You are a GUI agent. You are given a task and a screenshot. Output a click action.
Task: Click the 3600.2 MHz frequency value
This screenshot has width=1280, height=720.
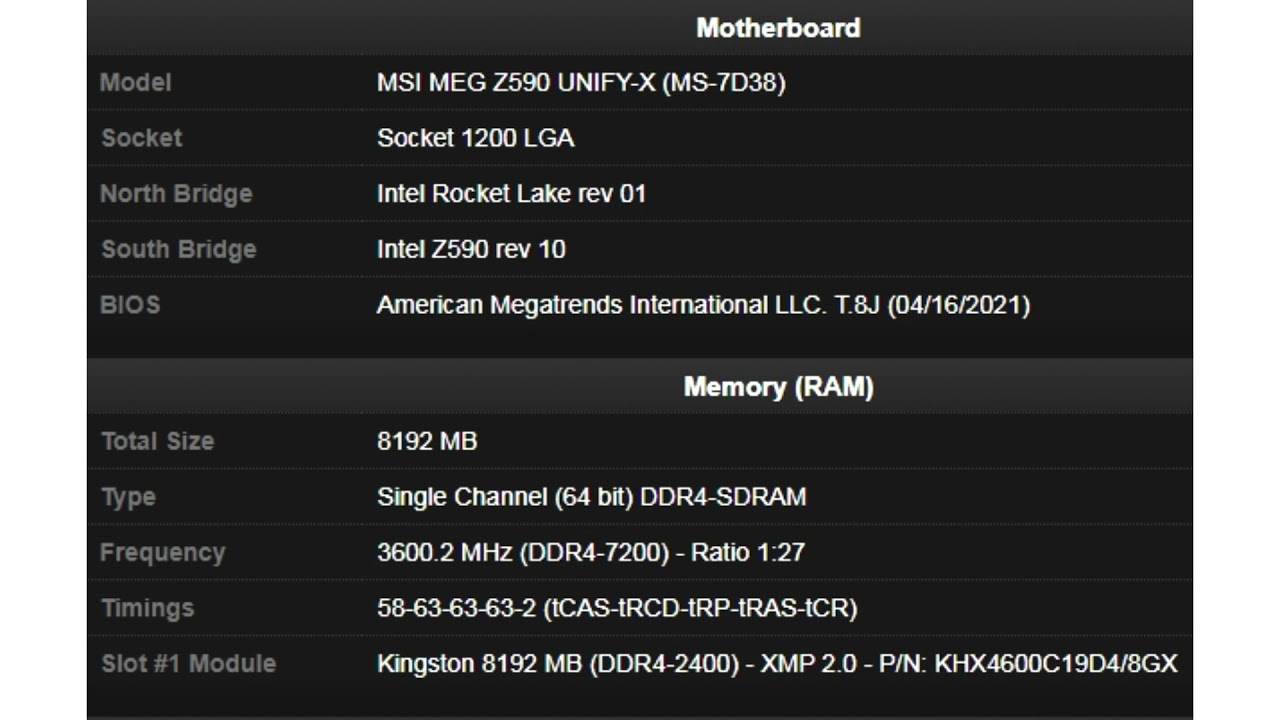point(590,552)
